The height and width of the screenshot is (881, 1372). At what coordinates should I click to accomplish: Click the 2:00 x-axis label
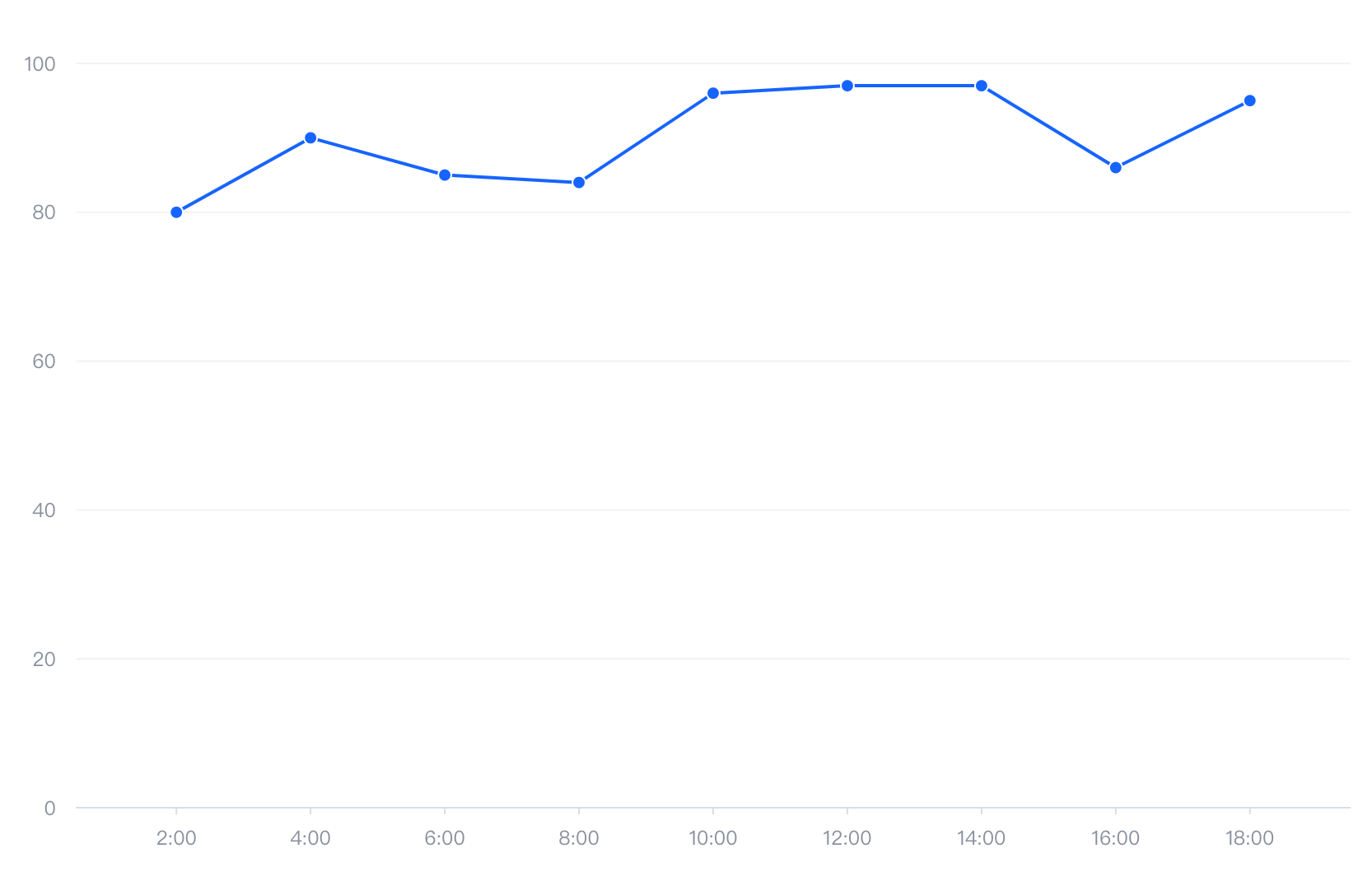176,838
